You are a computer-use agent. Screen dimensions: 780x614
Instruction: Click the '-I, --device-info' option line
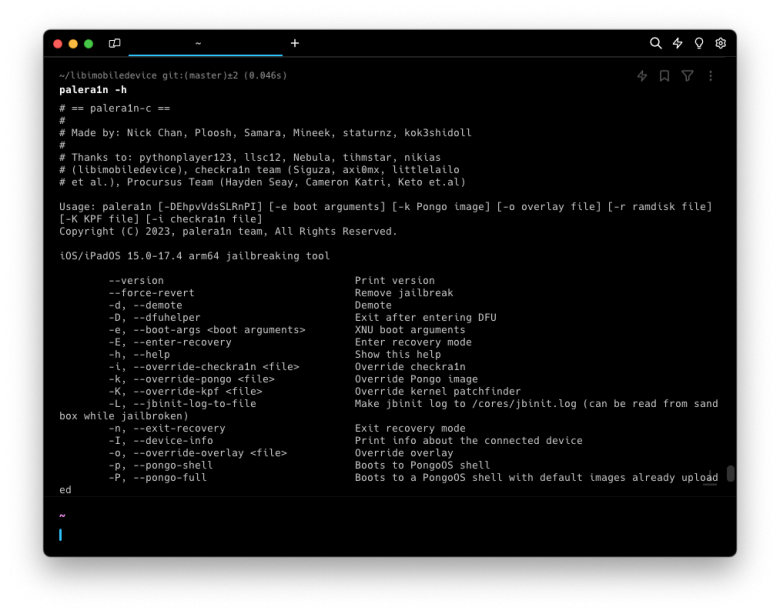pyautogui.click(x=161, y=441)
